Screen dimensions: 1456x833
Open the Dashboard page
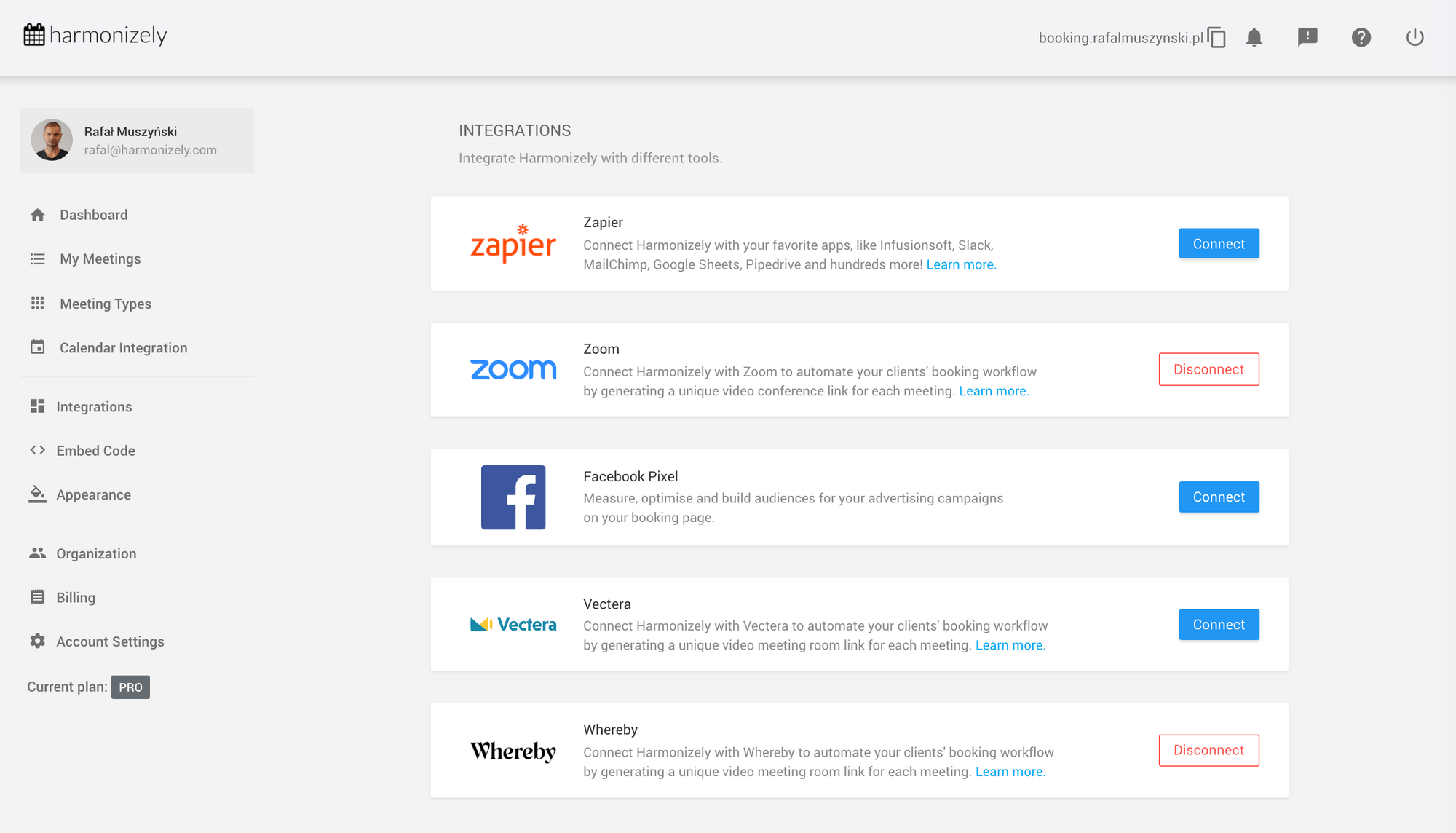pyautogui.click(x=93, y=215)
